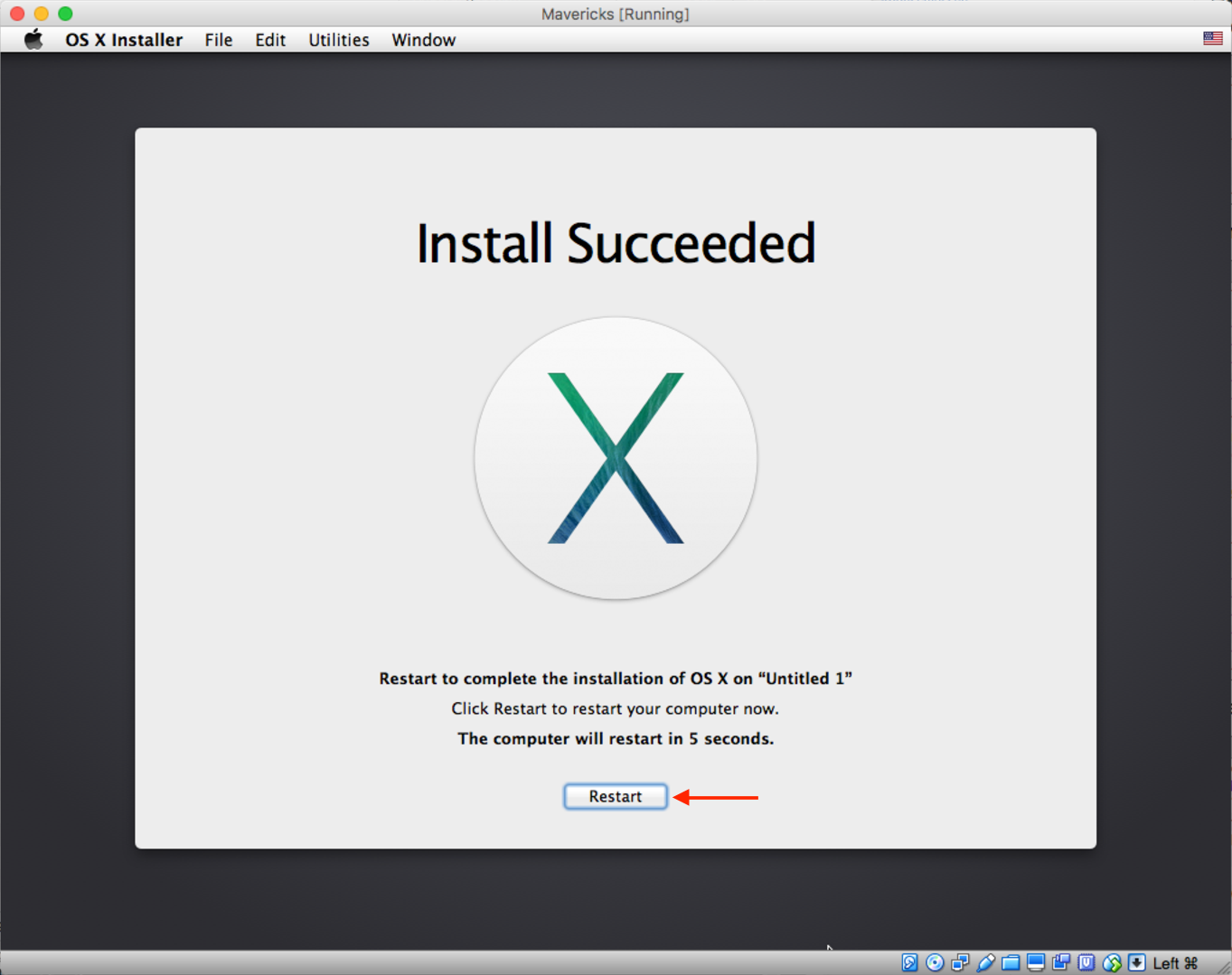Screen dimensions: 1232x975
Task: Open the Edit menu
Action: tap(269, 40)
